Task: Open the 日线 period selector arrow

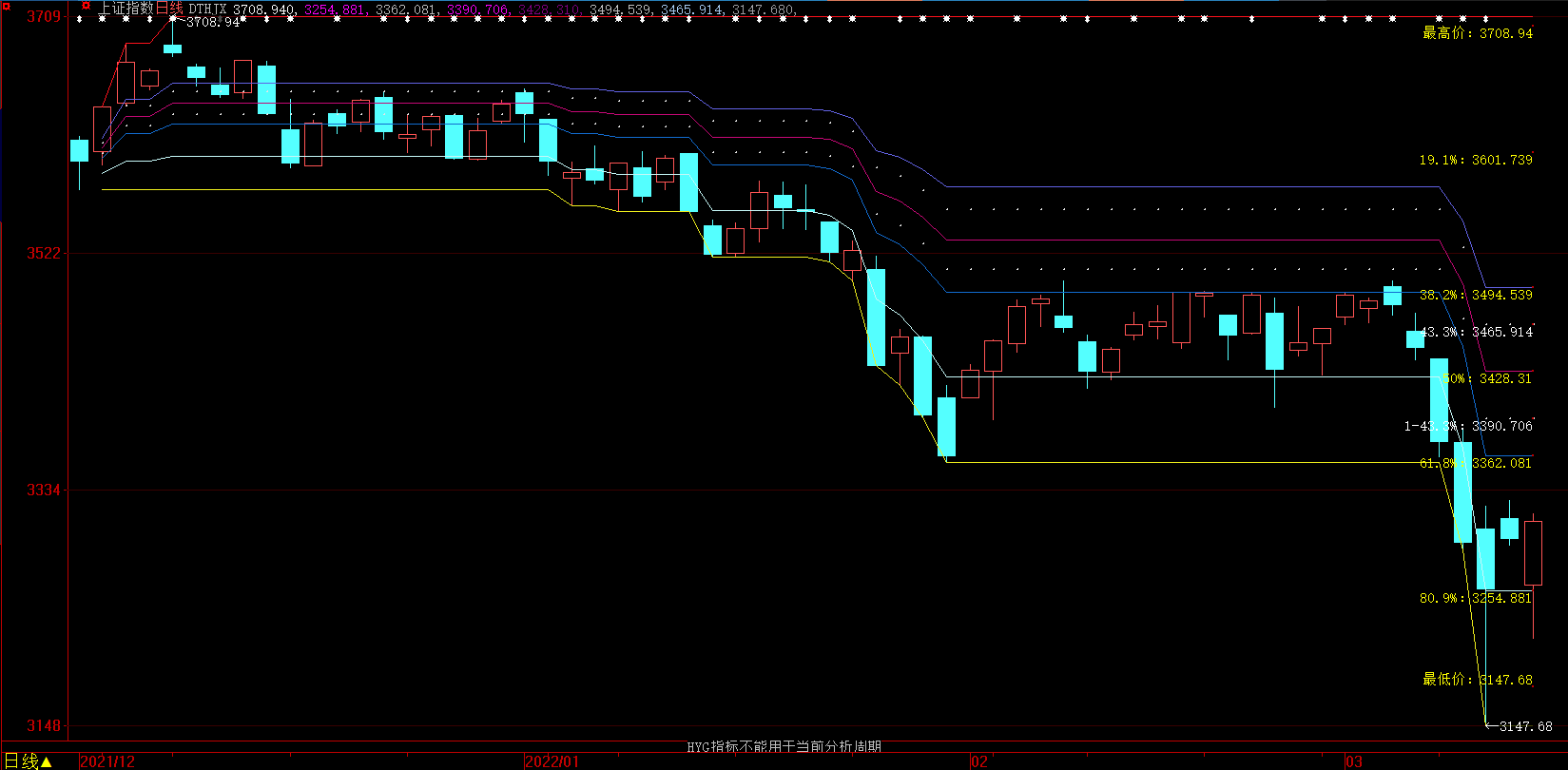Action: point(46,761)
